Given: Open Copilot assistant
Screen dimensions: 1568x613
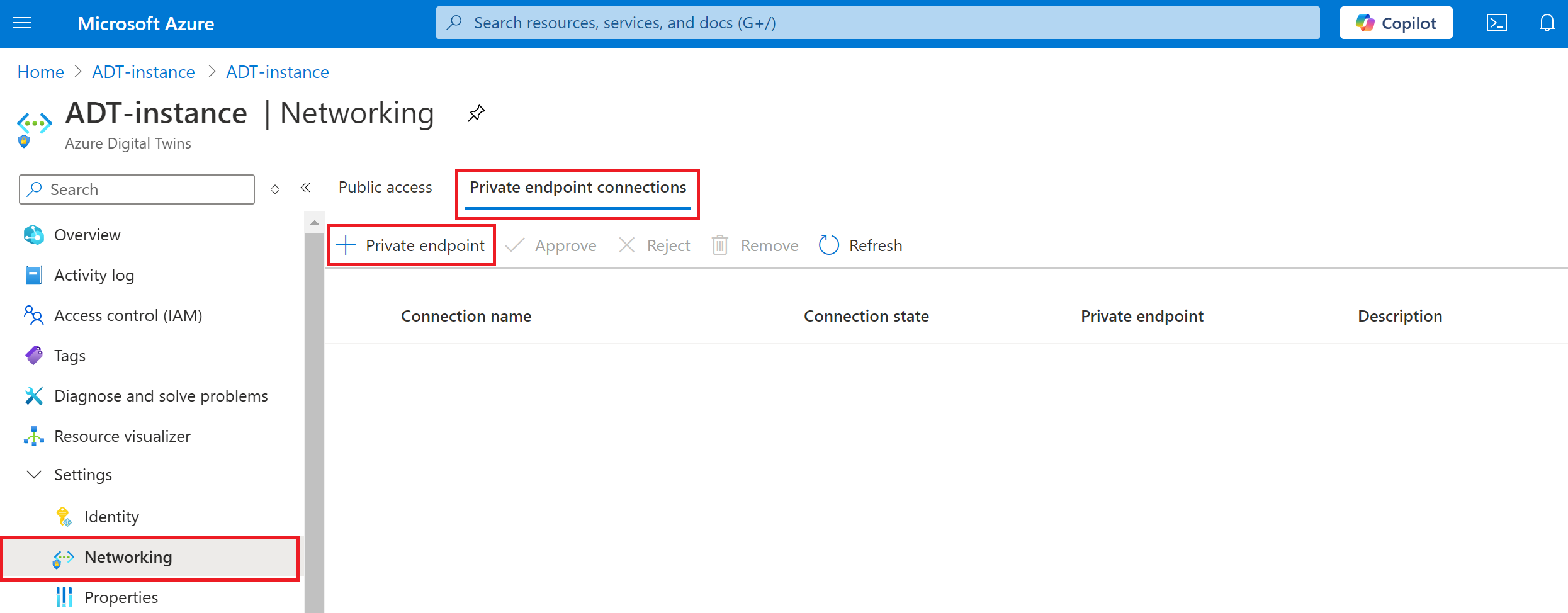Looking at the screenshot, I should click(1396, 23).
